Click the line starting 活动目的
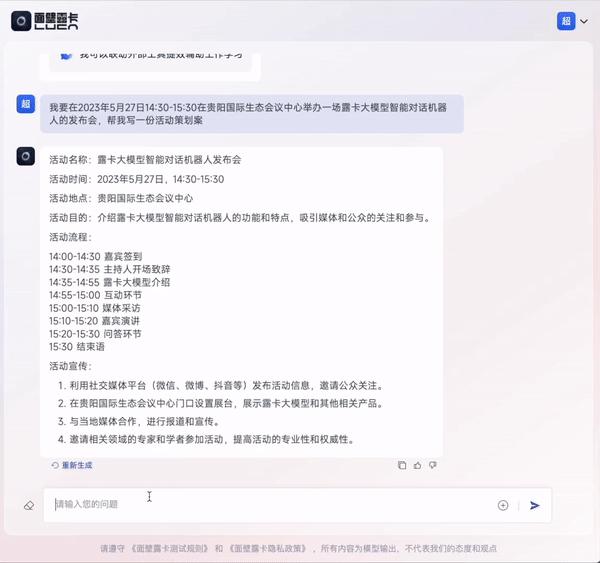The width and height of the screenshot is (600, 563). (x=240, y=218)
